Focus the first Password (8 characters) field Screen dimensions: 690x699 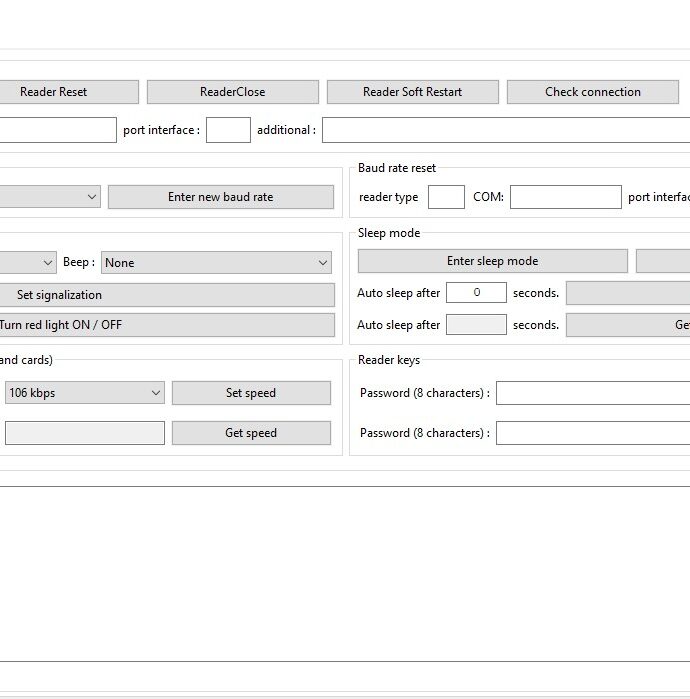[593, 393]
